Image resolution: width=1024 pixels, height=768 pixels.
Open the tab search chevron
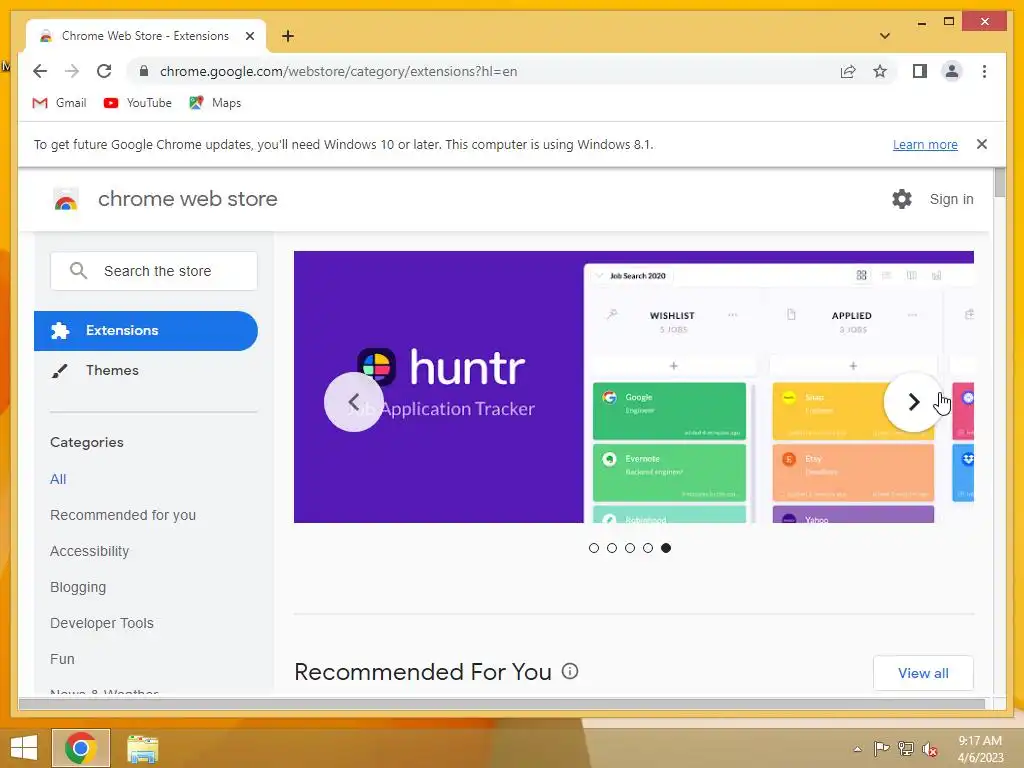coord(884,36)
